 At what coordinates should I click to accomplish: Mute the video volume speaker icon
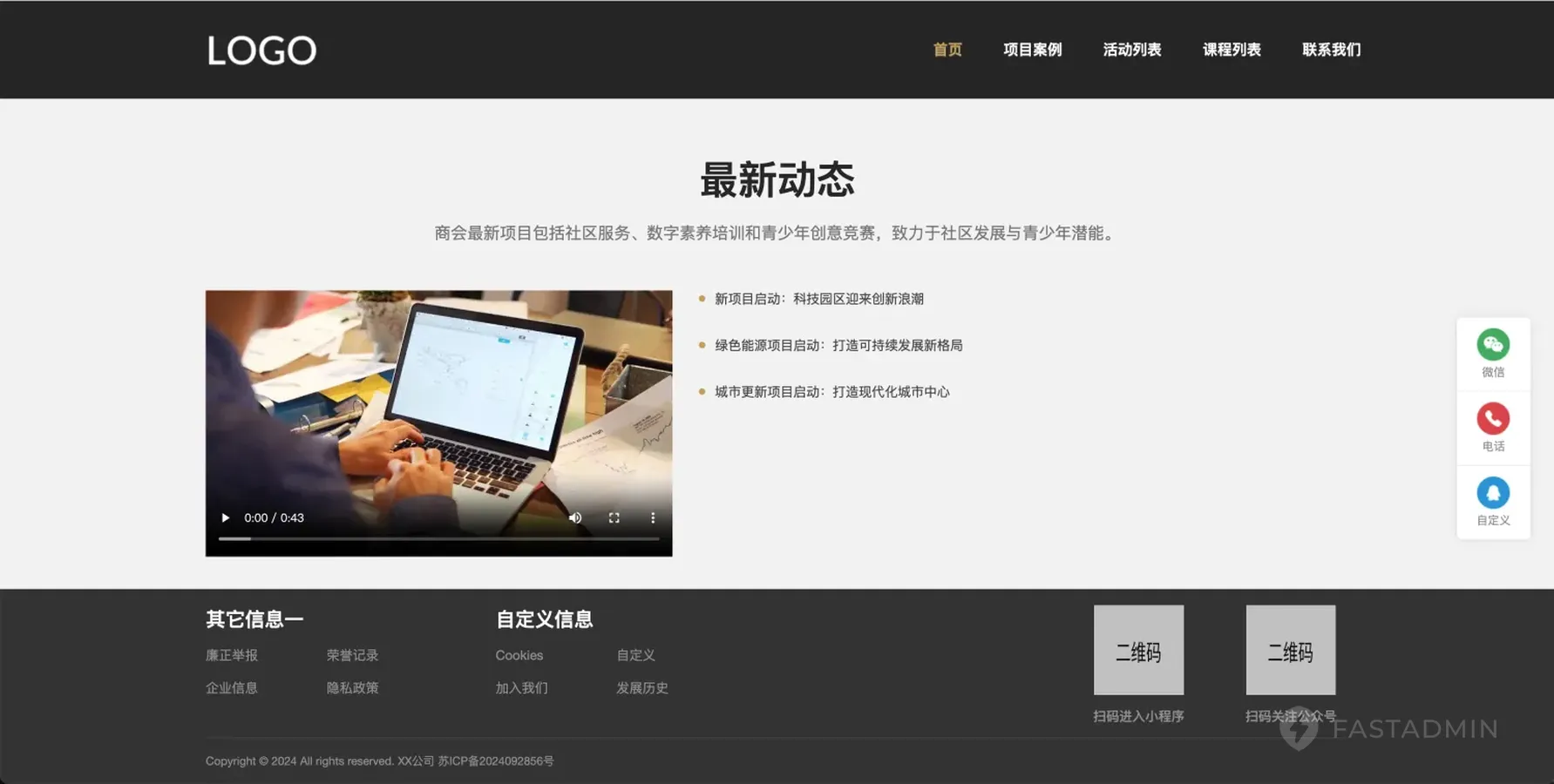click(x=575, y=517)
